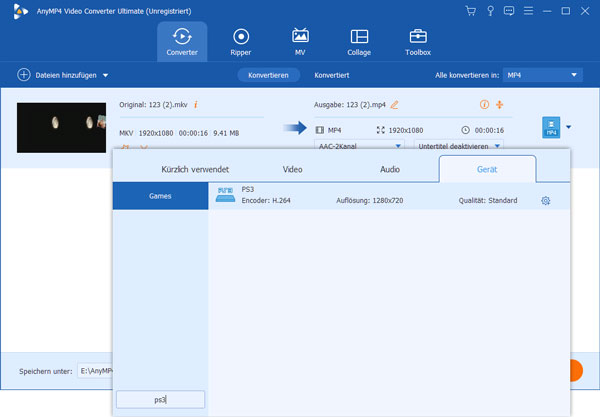
Task: Maximize the AnyMP4 window
Action: [x=566, y=11]
